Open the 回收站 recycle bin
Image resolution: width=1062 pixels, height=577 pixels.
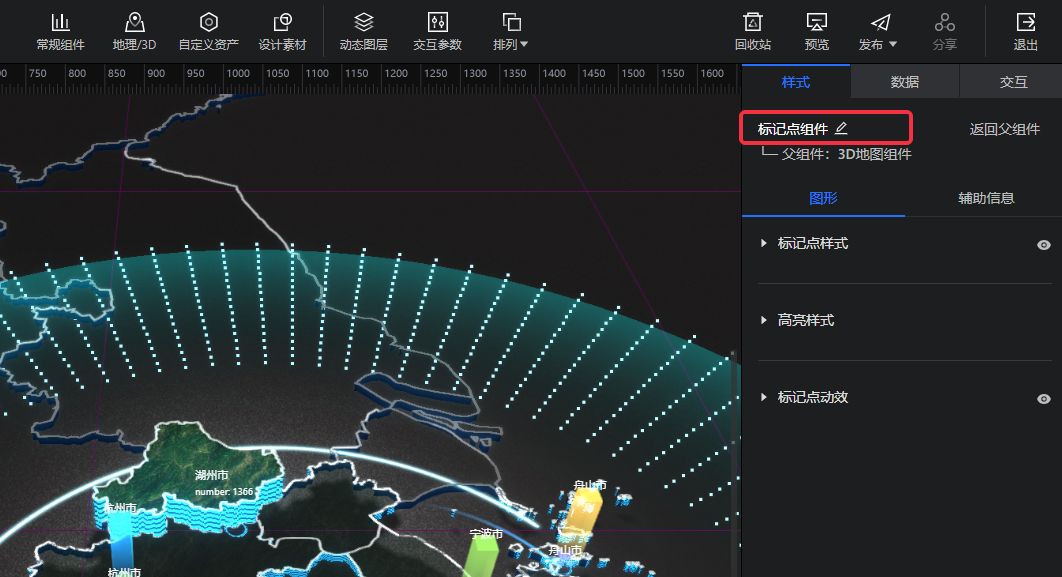click(753, 23)
